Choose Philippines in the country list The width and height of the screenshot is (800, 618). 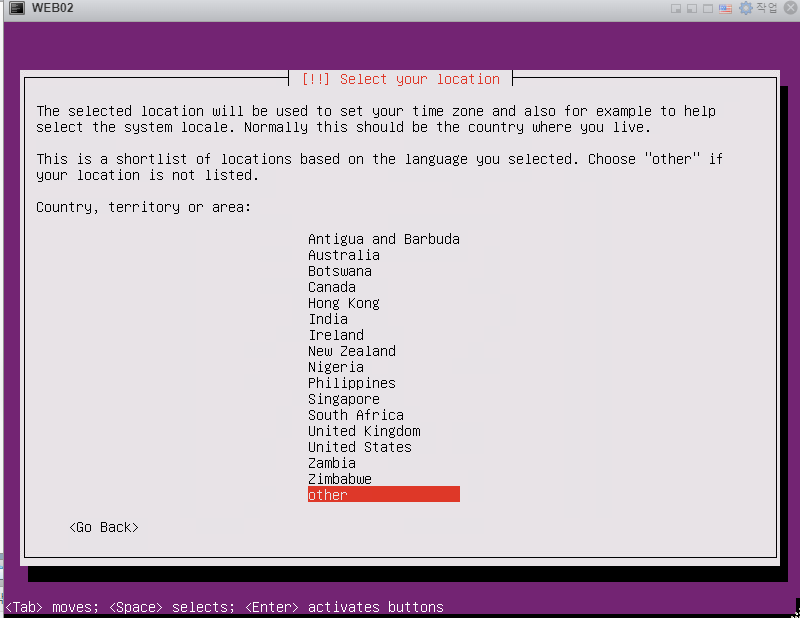click(384, 383)
